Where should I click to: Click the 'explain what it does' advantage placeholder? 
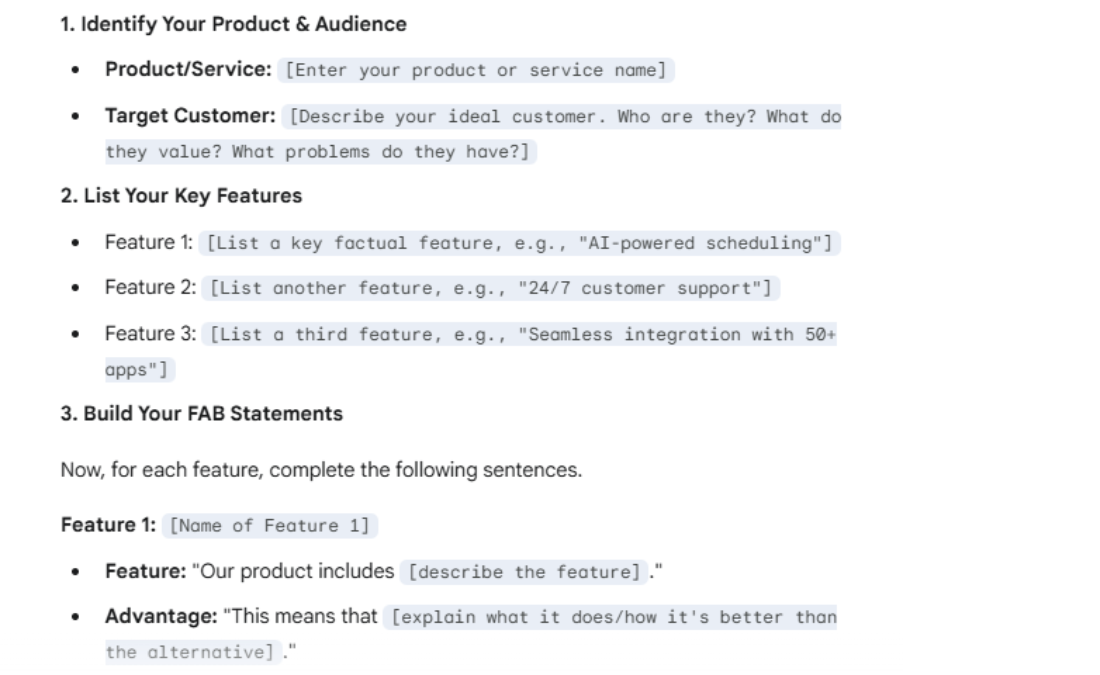(612, 618)
